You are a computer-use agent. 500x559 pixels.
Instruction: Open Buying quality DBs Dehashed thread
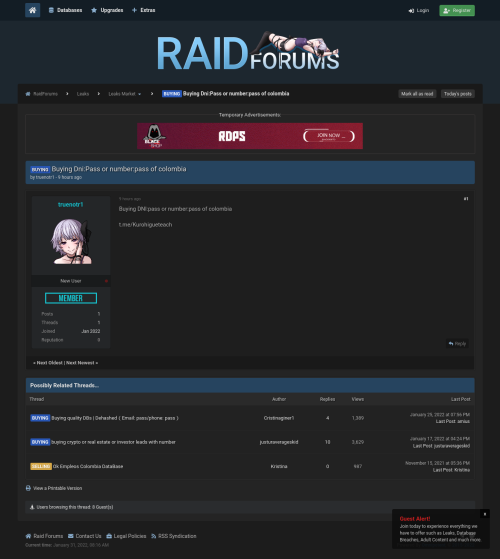click(115, 418)
